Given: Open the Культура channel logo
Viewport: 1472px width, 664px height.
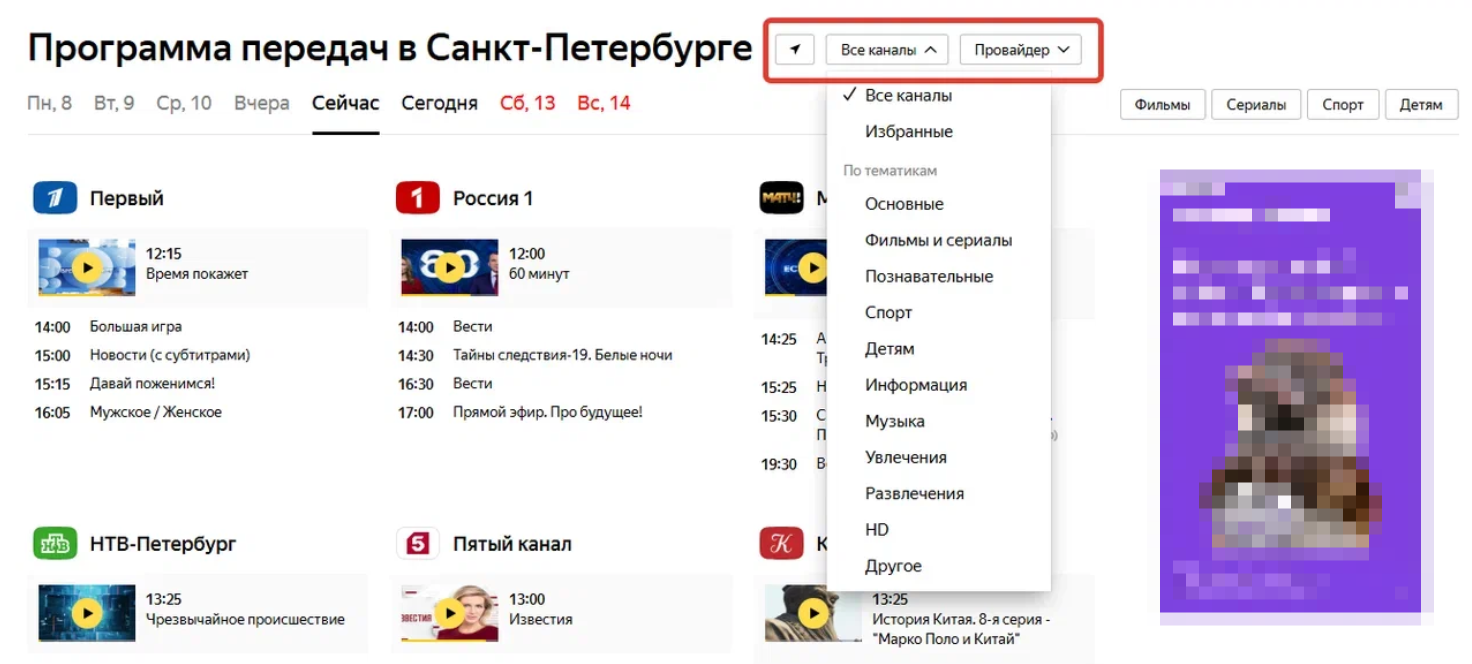Looking at the screenshot, I should click(781, 544).
